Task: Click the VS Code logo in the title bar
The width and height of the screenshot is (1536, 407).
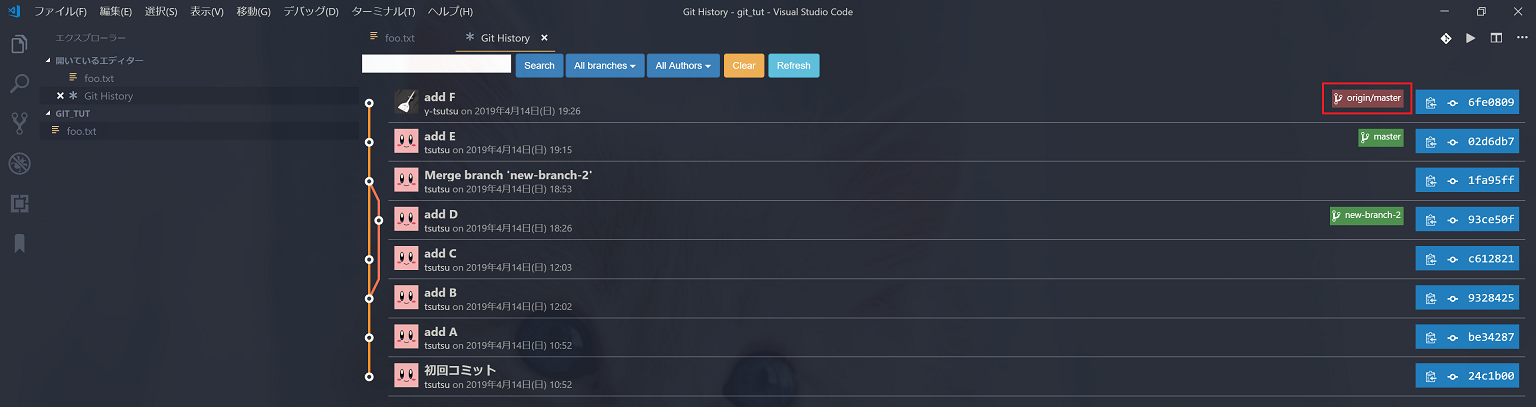Action: pyautogui.click(x=12, y=11)
